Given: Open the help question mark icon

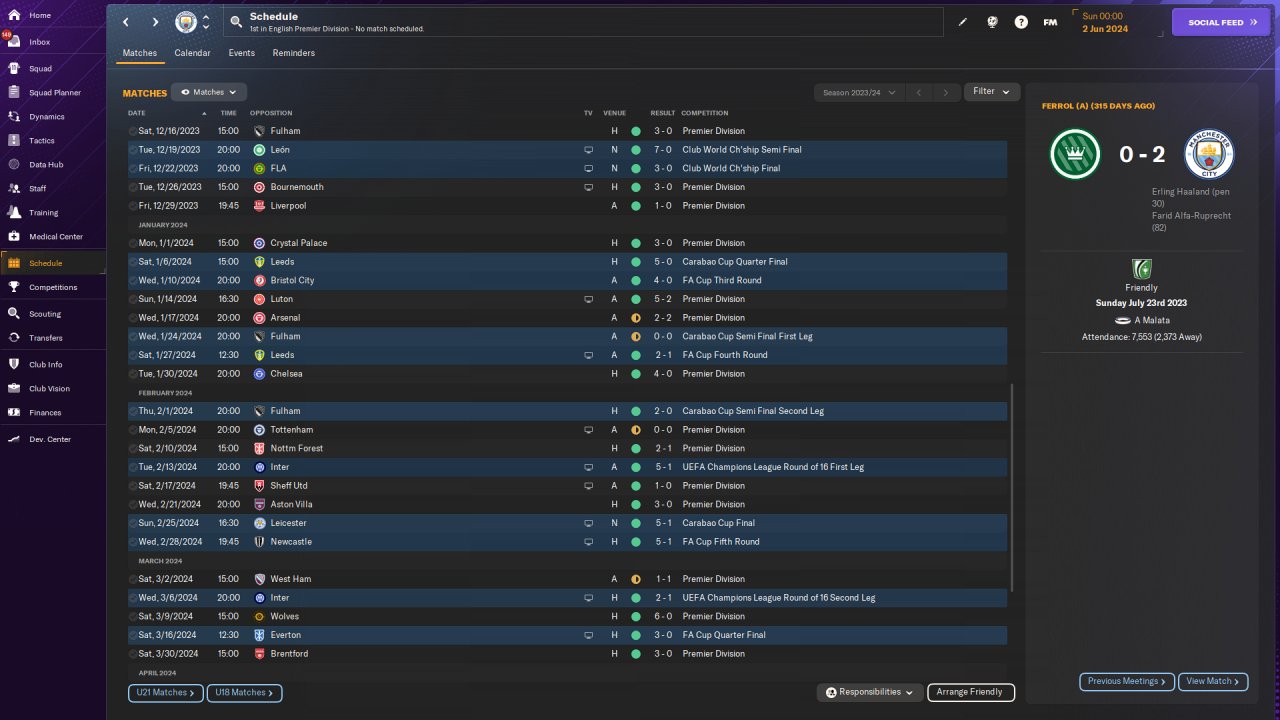Looking at the screenshot, I should tap(1021, 22).
